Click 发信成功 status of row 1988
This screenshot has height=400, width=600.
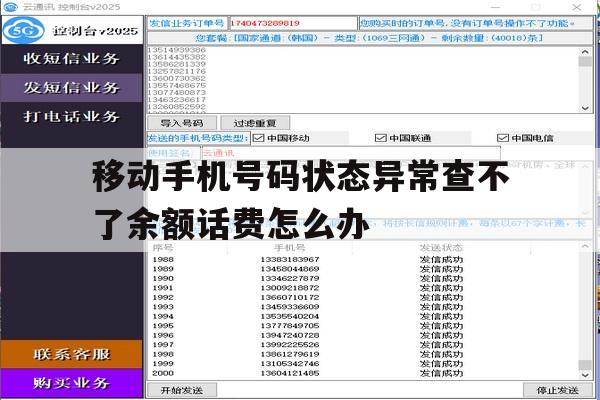(441, 260)
